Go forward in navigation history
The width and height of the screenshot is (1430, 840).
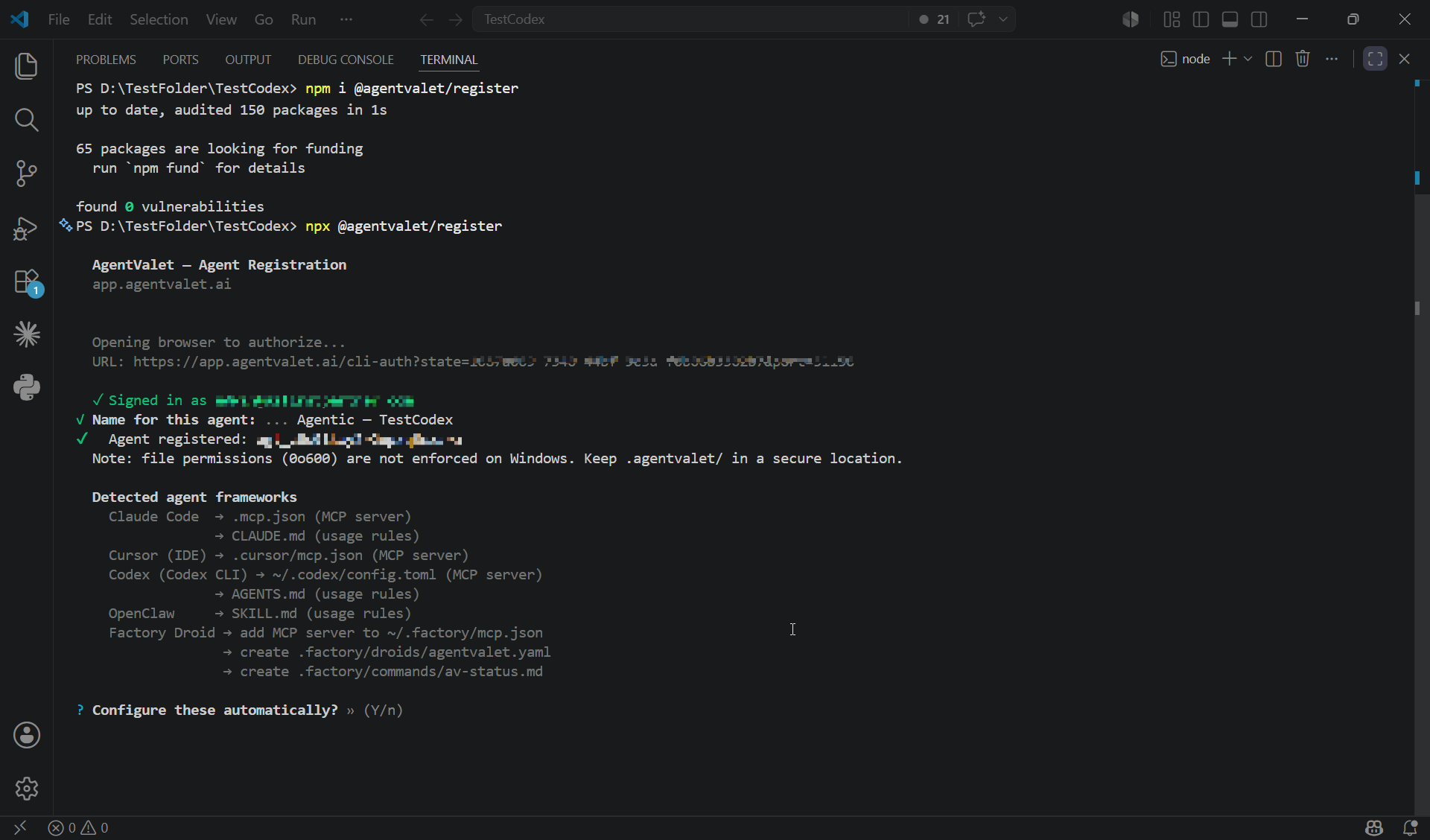[456, 19]
